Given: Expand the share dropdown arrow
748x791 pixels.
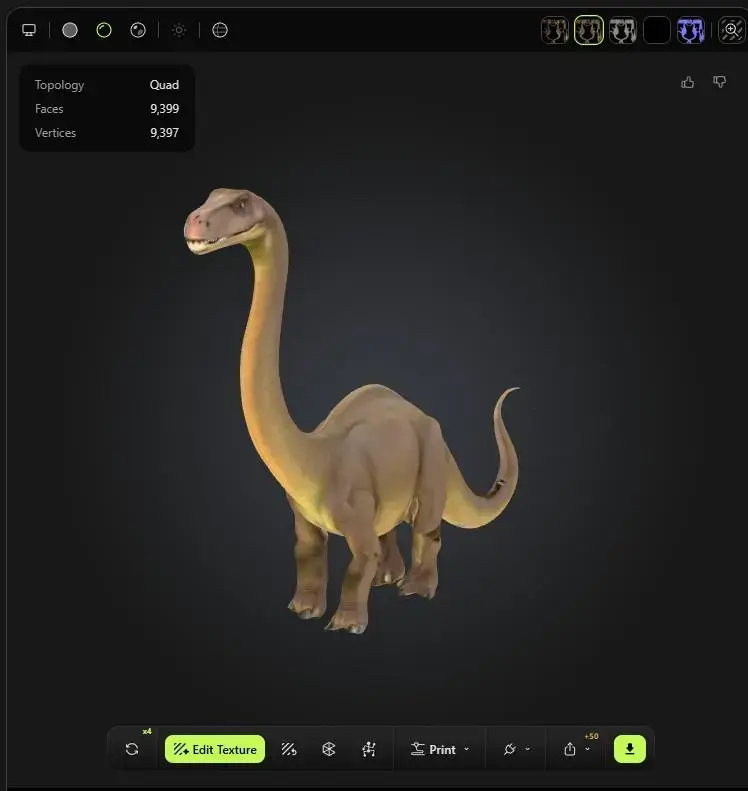Looking at the screenshot, I should [587, 749].
